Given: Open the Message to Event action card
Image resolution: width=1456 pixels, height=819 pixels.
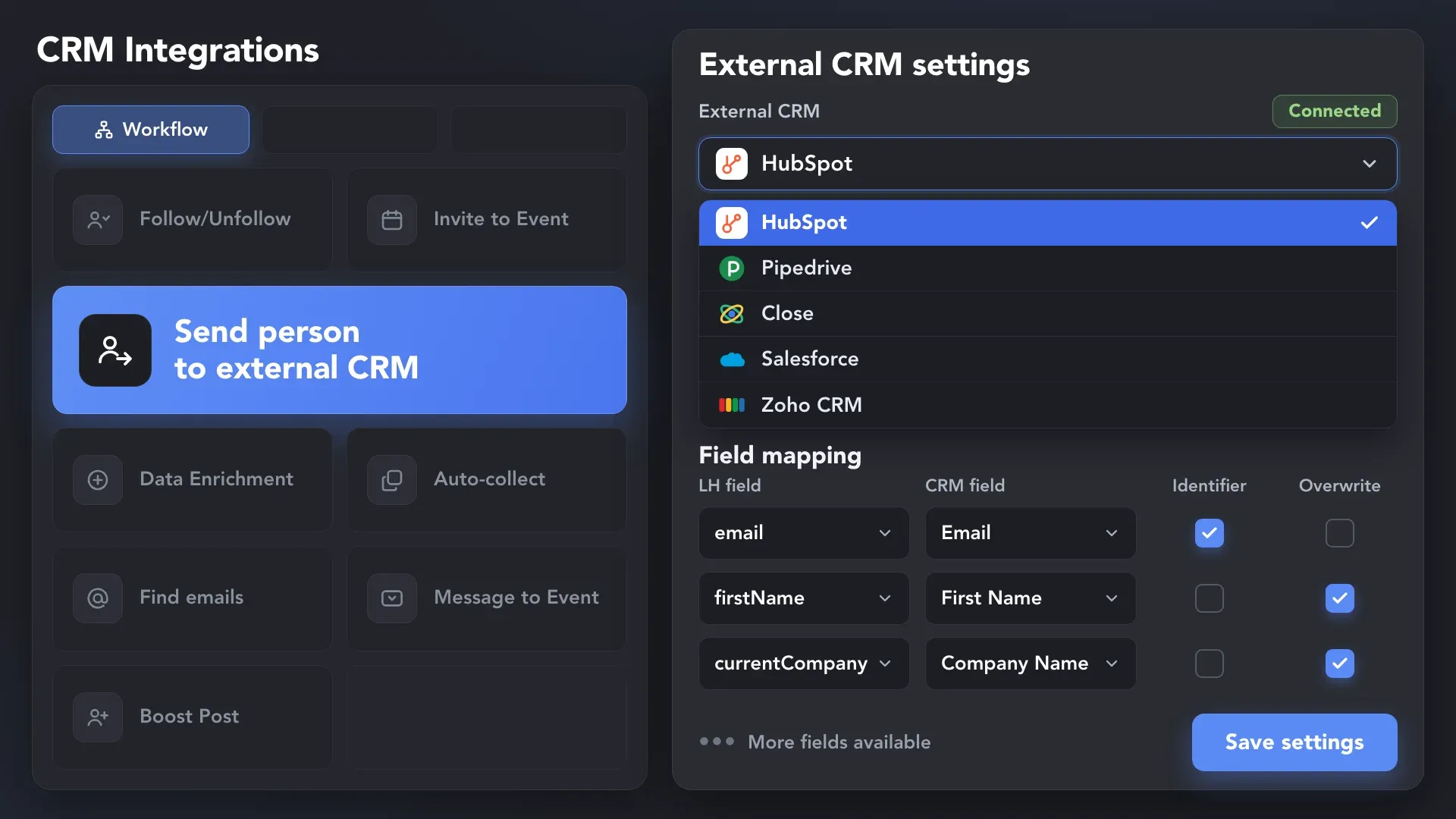Looking at the screenshot, I should point(487,598).
